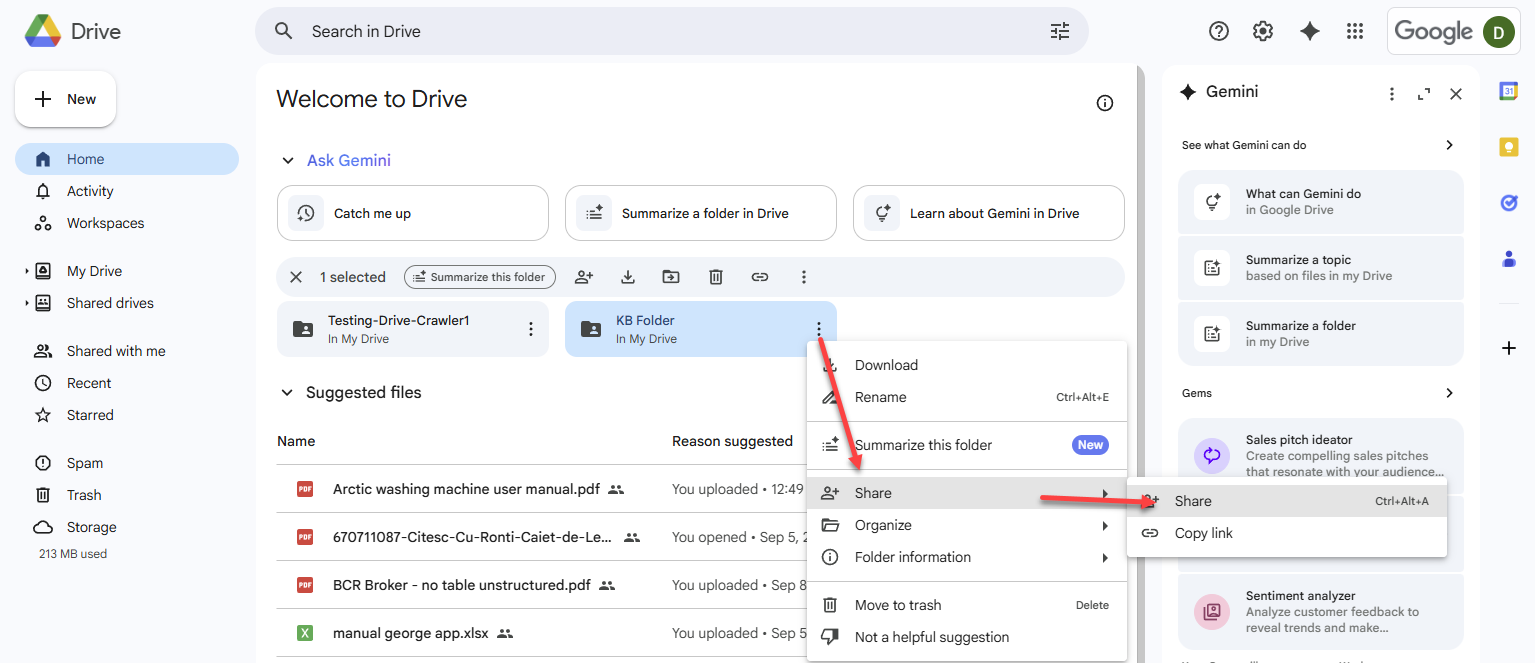
Task: Click the New button
Action: pos(66,99)
